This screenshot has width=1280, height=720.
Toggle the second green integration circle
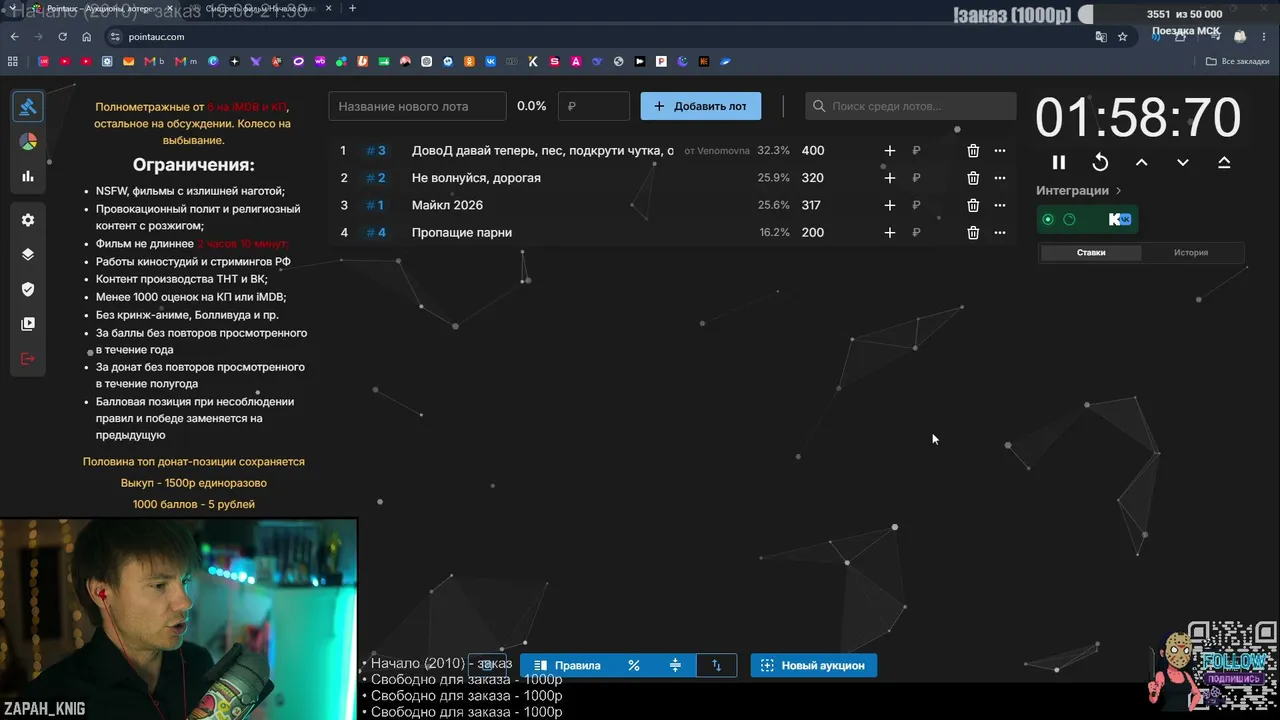click(x=1069, y=220)
